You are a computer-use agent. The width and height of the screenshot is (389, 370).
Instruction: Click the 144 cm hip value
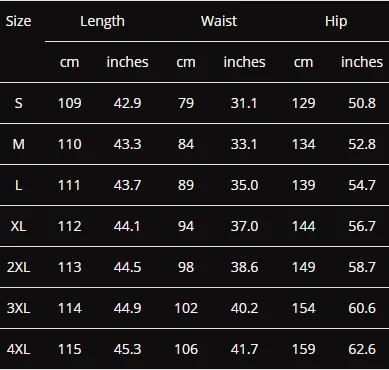304,226
